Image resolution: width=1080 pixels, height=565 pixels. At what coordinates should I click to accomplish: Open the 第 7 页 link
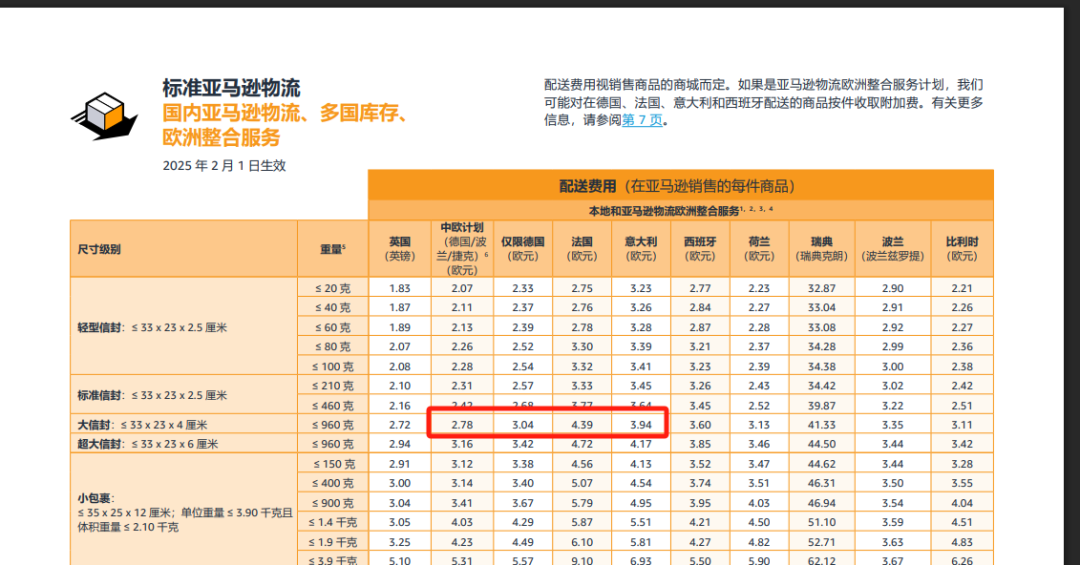click(642, 120)
